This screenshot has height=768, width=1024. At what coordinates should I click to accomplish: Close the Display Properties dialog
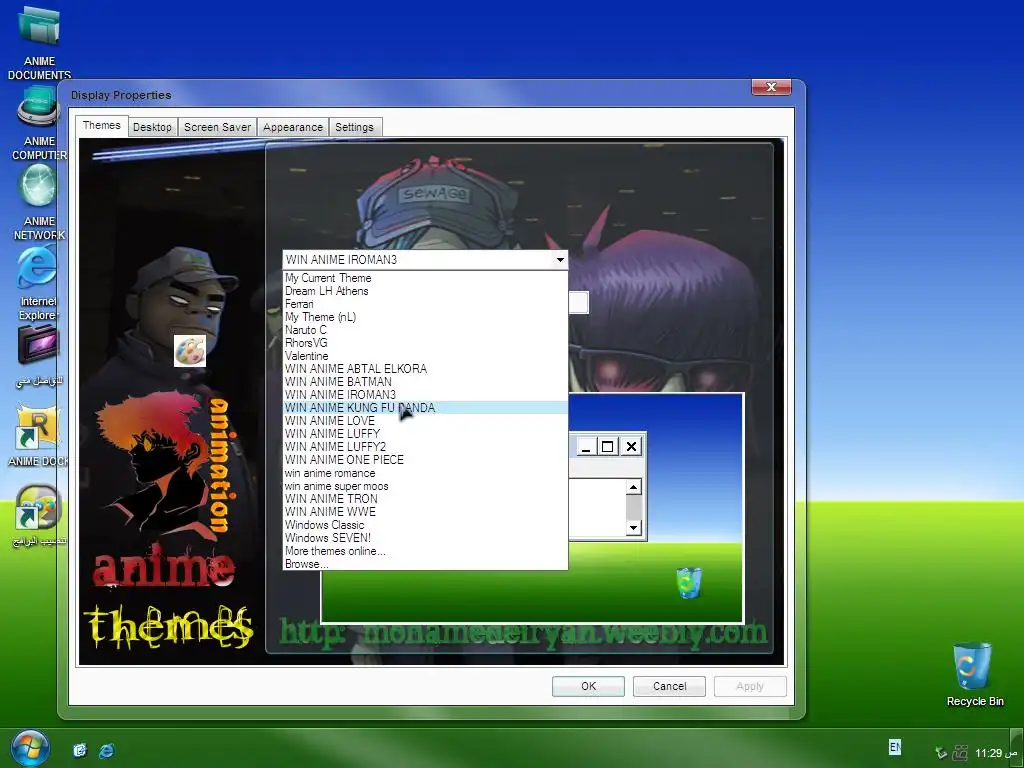click(771, 87)
